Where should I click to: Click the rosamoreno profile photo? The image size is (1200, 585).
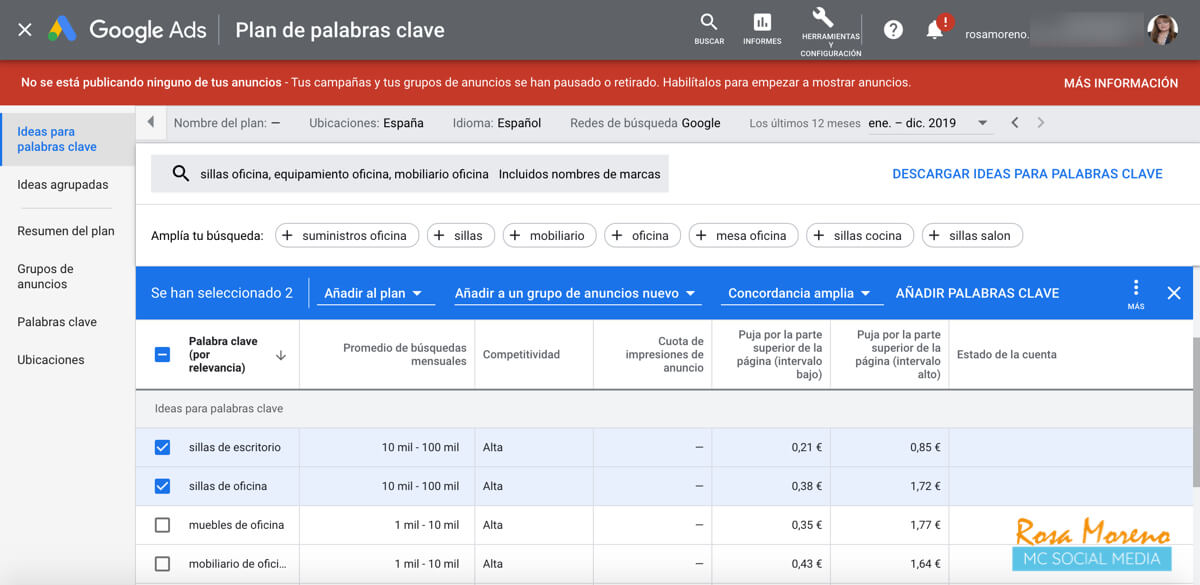point(1162,28)
